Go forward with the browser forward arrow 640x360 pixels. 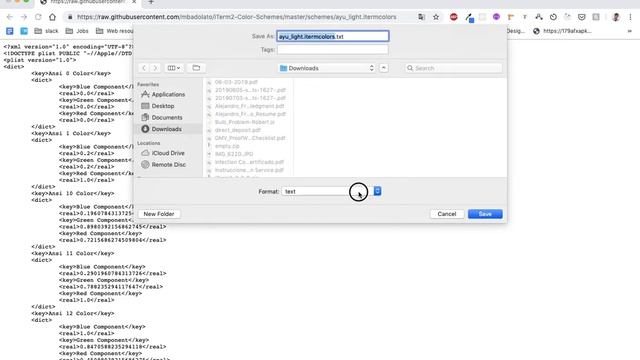(x=24, y=17)
